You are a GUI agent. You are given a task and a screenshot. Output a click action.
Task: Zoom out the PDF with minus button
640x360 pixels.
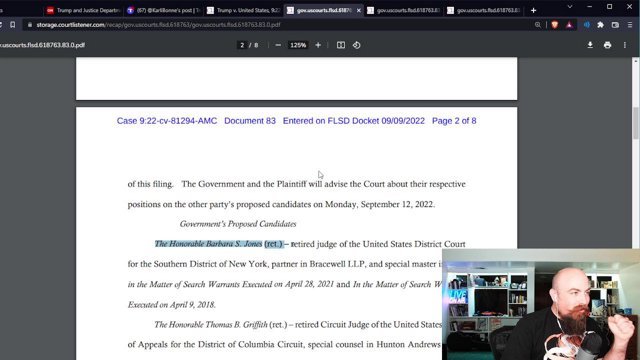(x=278, y=45)
